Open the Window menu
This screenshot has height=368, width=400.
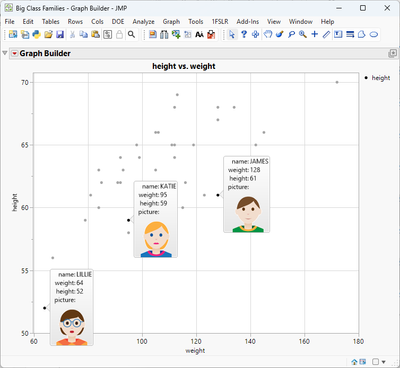[x=301, y=21]
